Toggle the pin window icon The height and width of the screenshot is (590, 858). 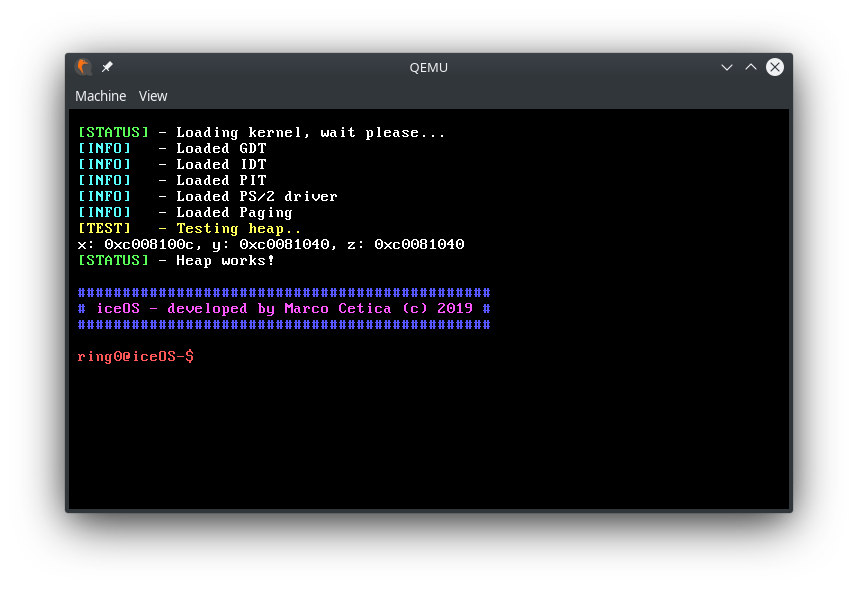coord(108,67)
